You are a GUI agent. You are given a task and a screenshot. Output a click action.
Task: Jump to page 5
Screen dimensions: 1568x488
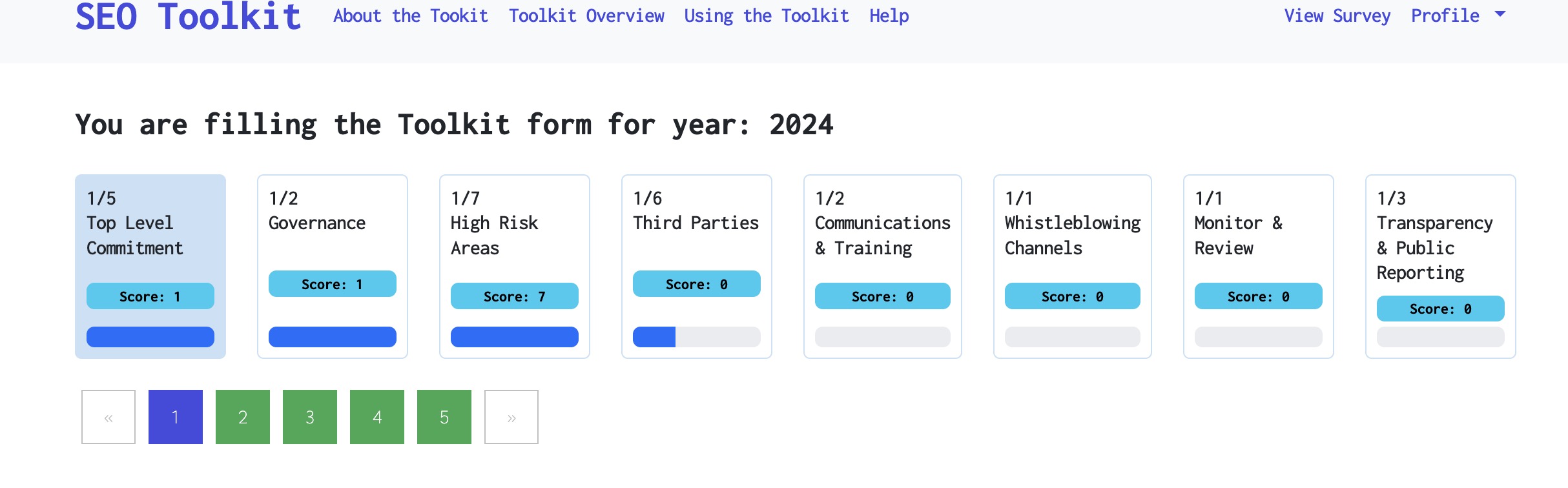[444, 417]
